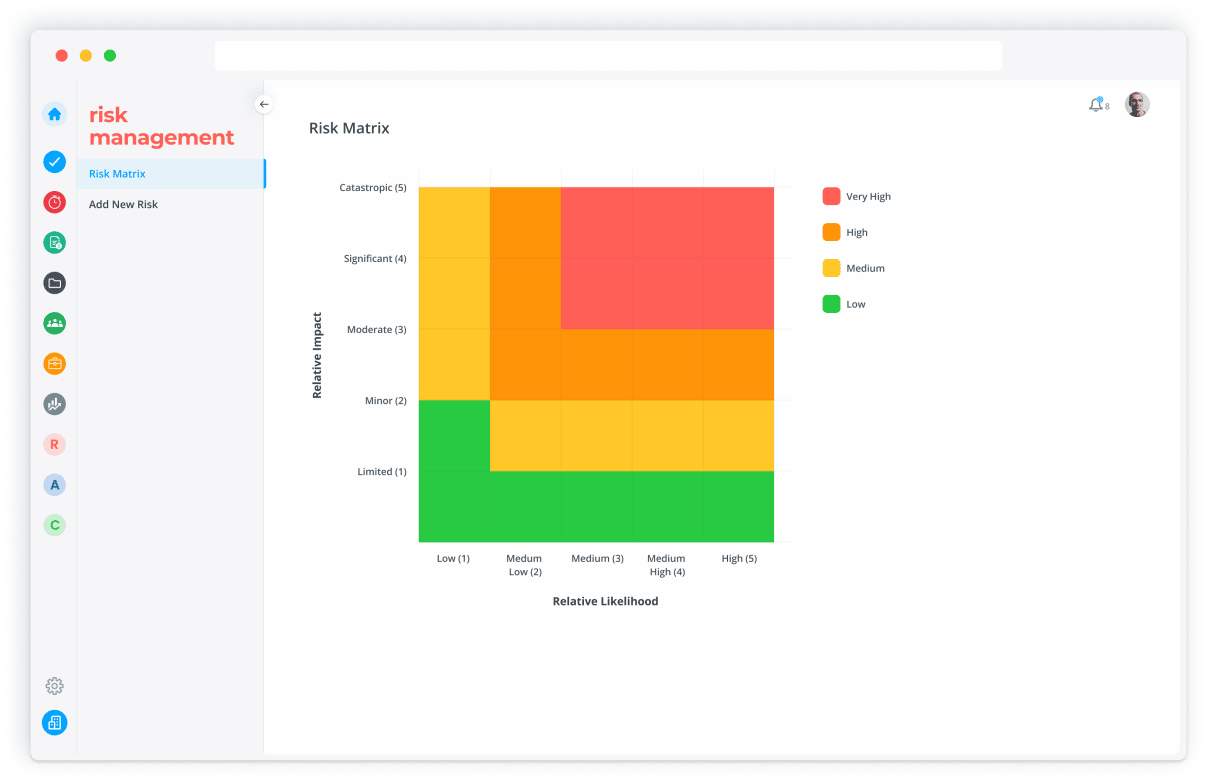Select the blue A module icon
This screenshot has width=1207, height=781.
(x=55, y=485)
